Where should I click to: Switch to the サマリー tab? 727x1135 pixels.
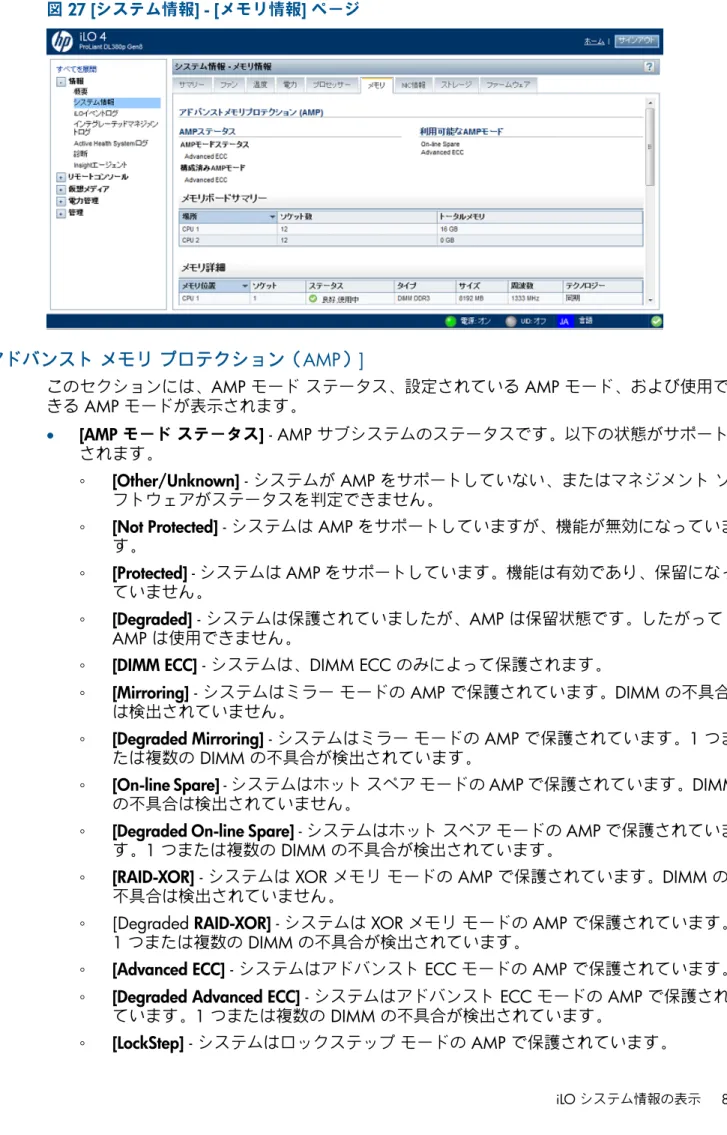click(x=192, y=85)
